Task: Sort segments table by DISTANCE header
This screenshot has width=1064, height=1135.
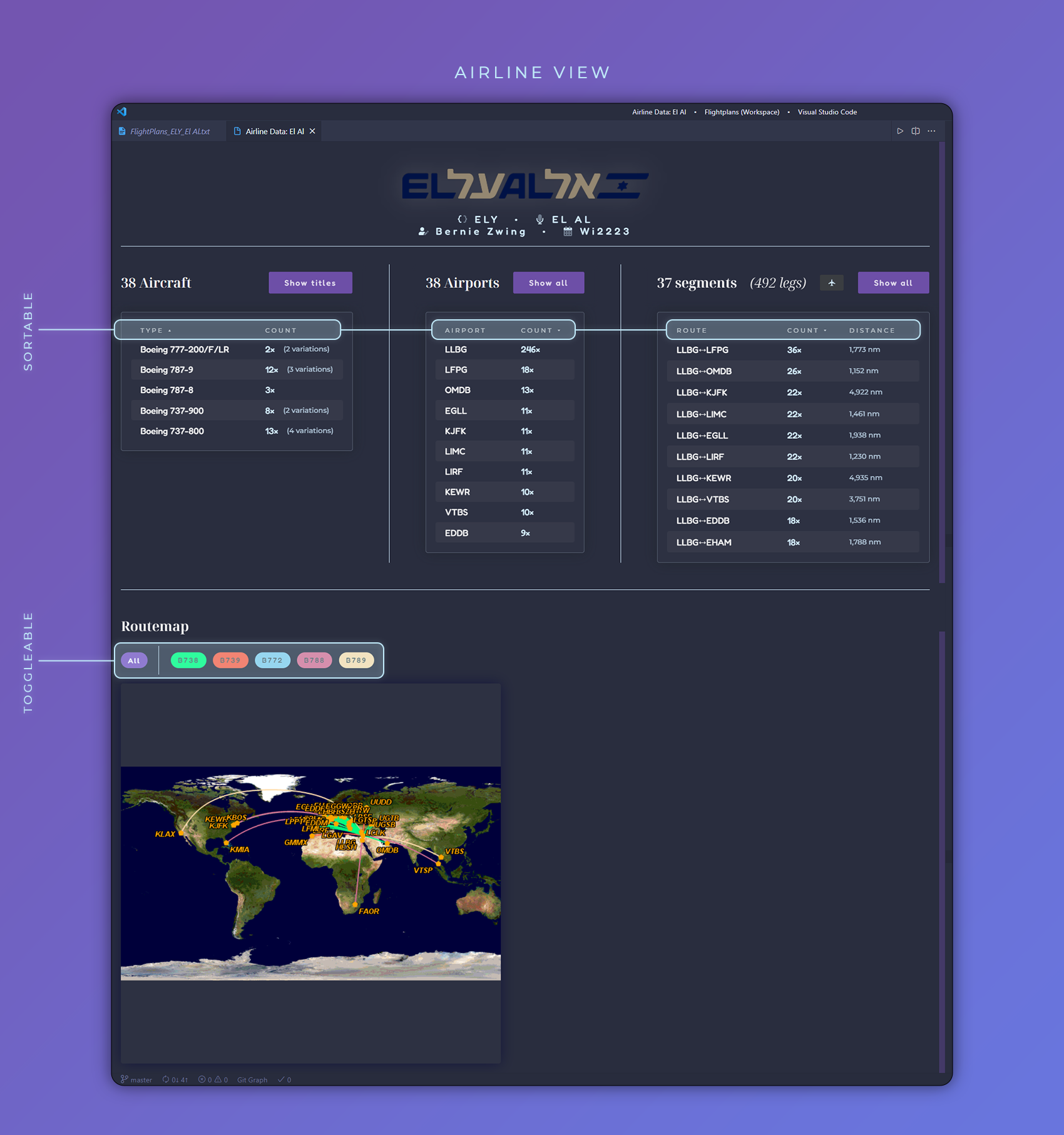Action: click(872, 330)
